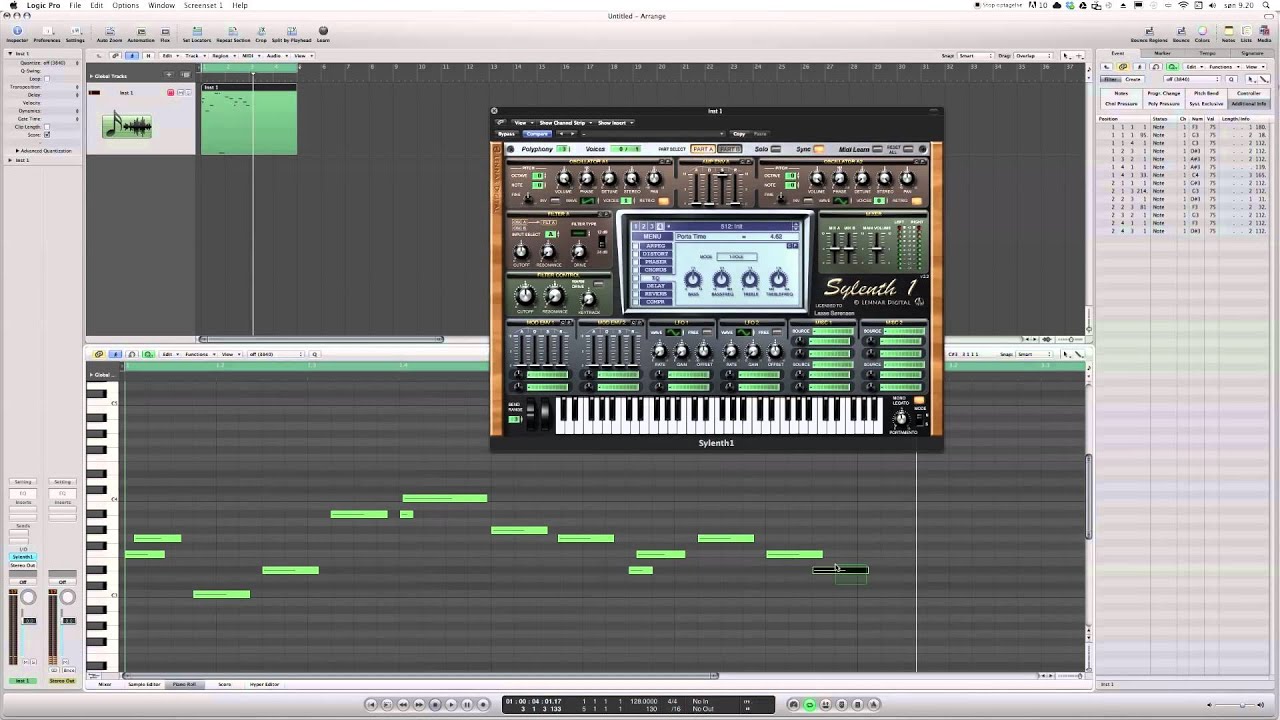
Task: Click the Automation toolbar icon
Action: pos(141,34)
